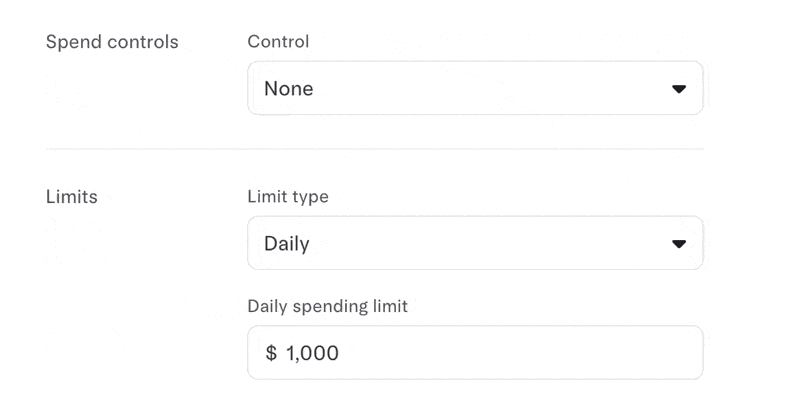Click the caret arrow in Control dropdown

tap(679, 89)
